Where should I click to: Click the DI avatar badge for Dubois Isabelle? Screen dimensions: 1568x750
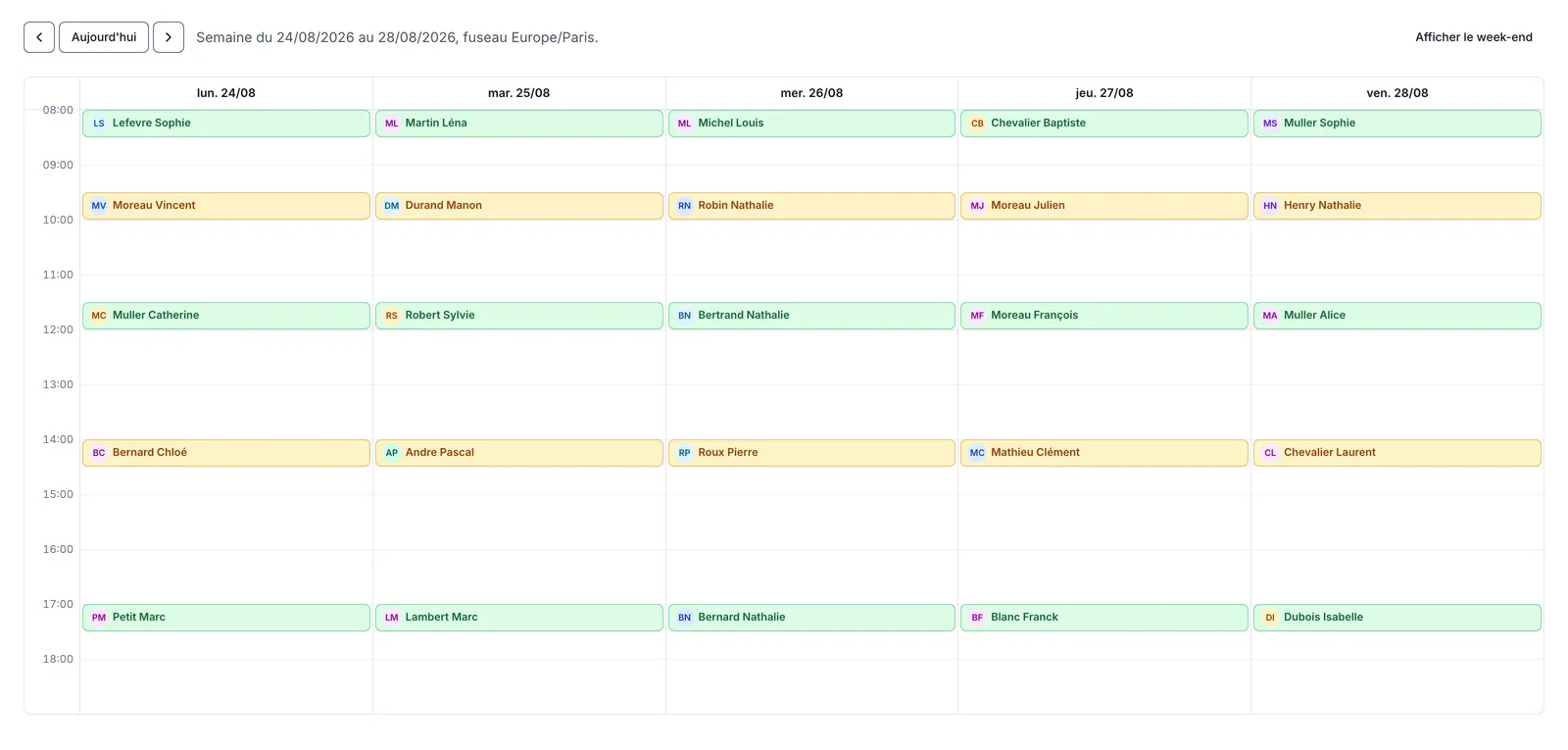pyautogui.click(x=1270, y=618)
